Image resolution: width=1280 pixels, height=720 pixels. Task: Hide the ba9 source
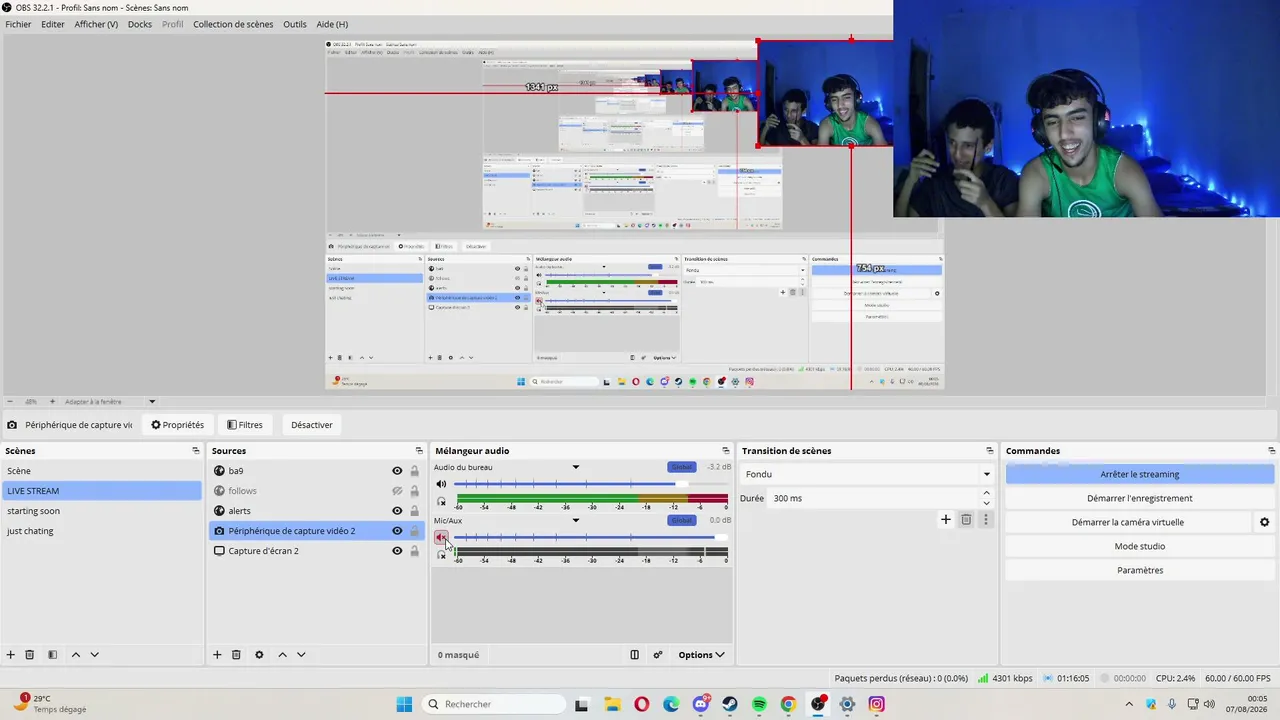pyautogui.click(x=397, y=471)
